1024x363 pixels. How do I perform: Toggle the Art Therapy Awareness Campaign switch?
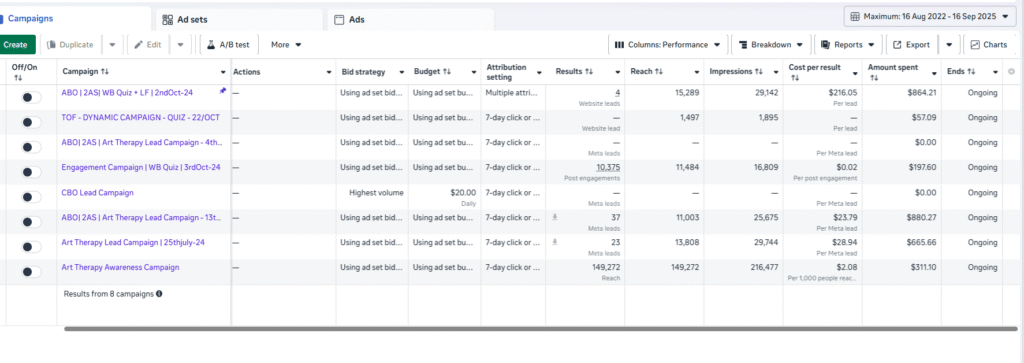(31, 271)
